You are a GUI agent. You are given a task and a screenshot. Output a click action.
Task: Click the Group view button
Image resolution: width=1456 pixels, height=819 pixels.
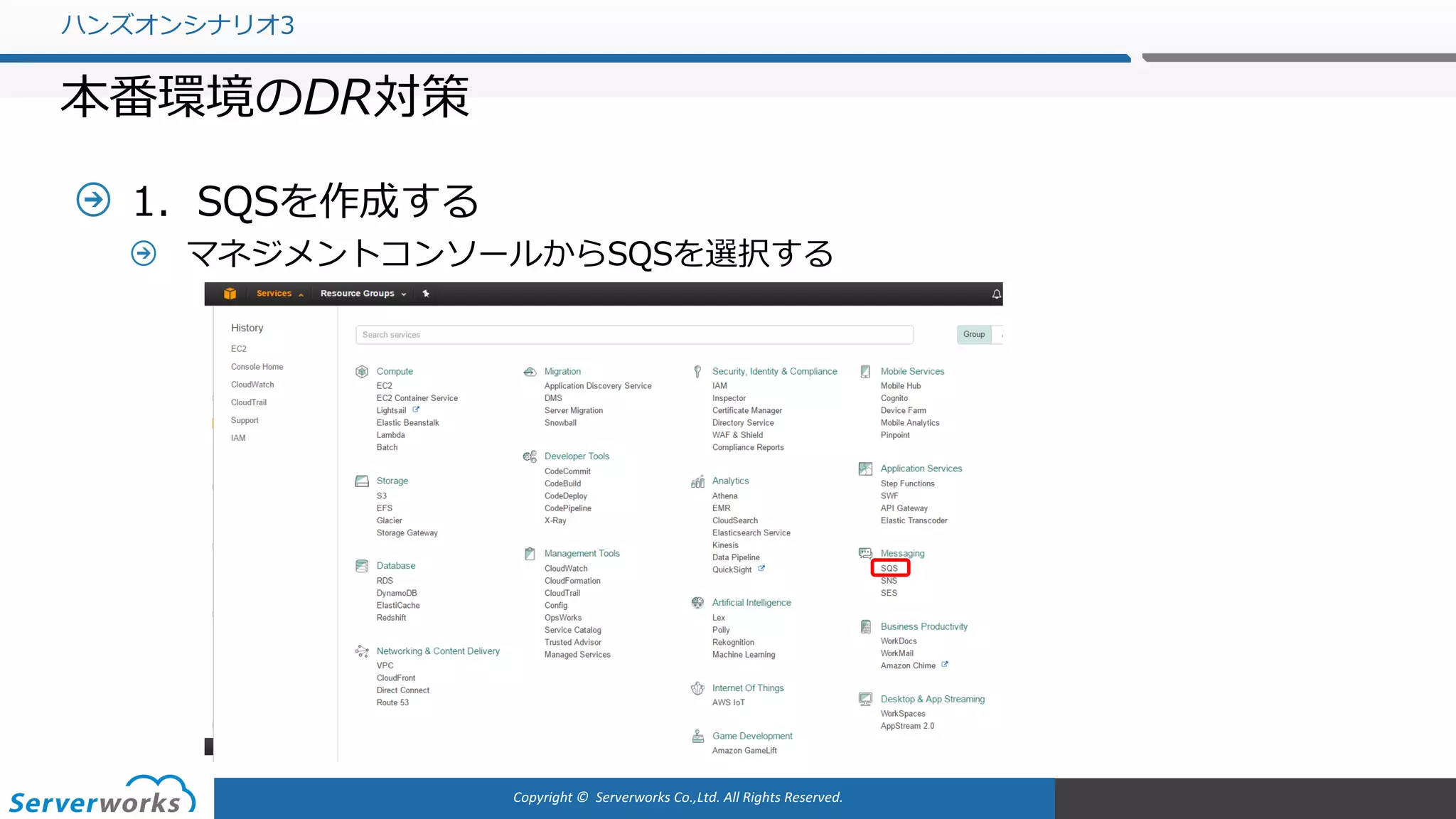pos(974,334)
